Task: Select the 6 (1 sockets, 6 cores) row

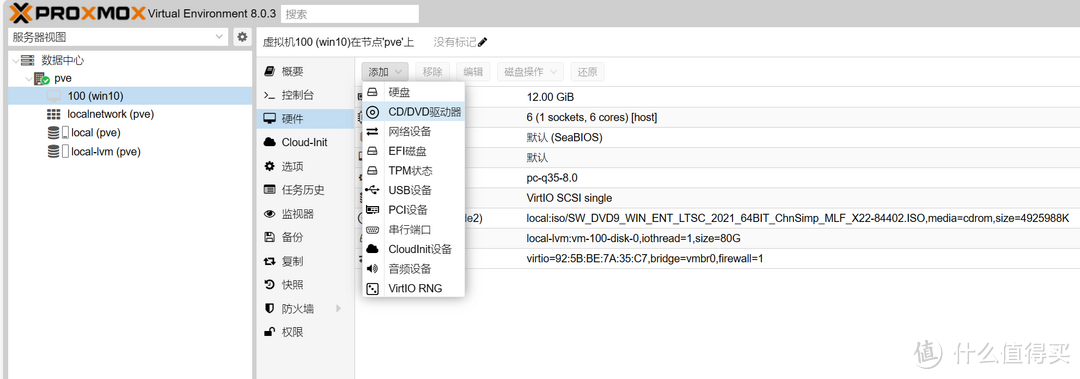Action: [x=717, y=117]
